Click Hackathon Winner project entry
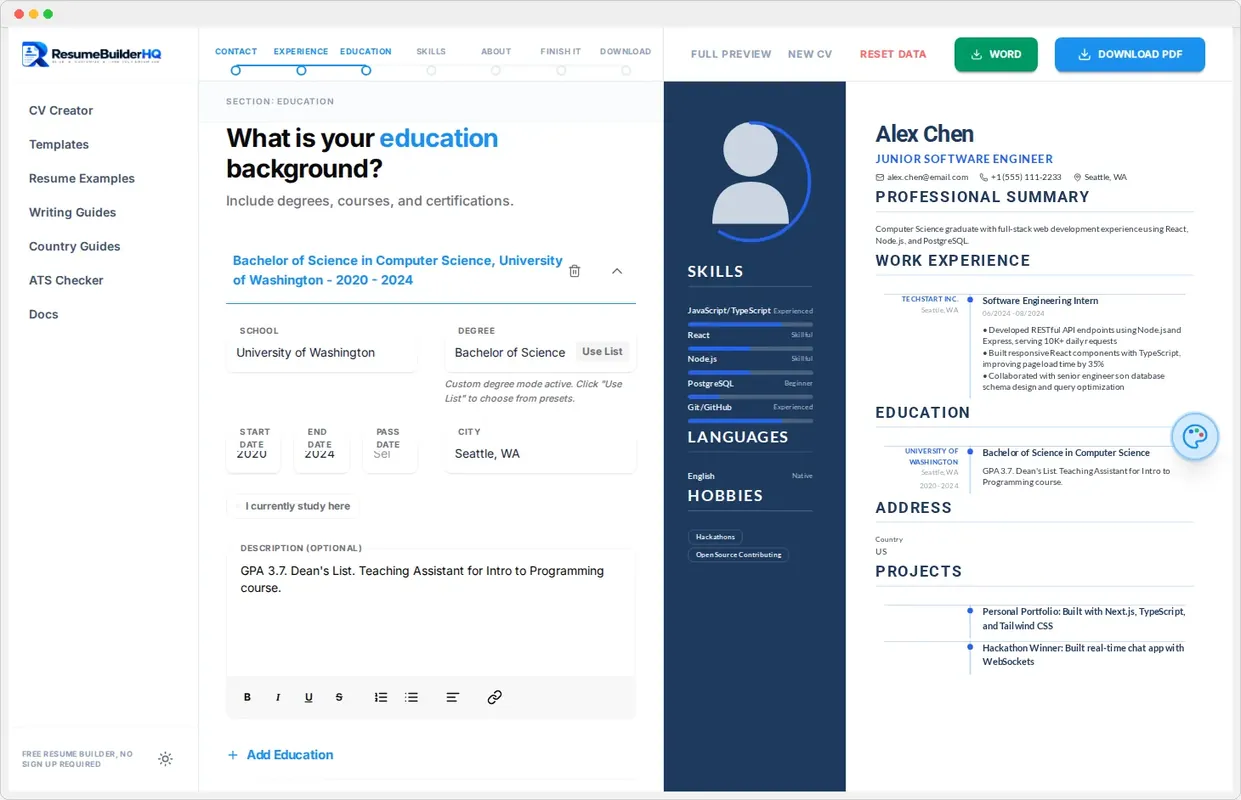 click(1083, 655)
